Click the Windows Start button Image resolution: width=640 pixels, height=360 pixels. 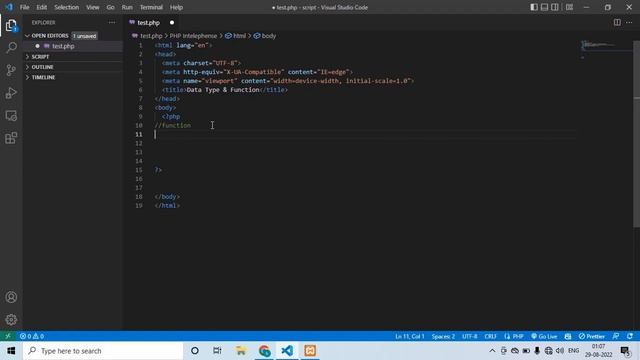pos(11,351)
